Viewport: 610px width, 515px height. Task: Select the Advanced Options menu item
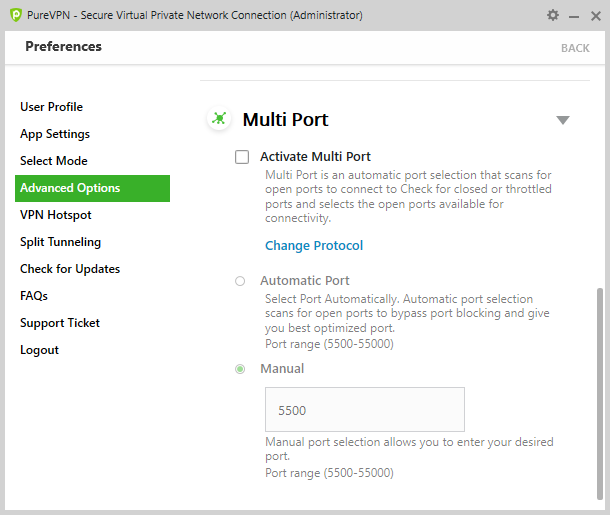pyautogui.click(x=93, y=188)
